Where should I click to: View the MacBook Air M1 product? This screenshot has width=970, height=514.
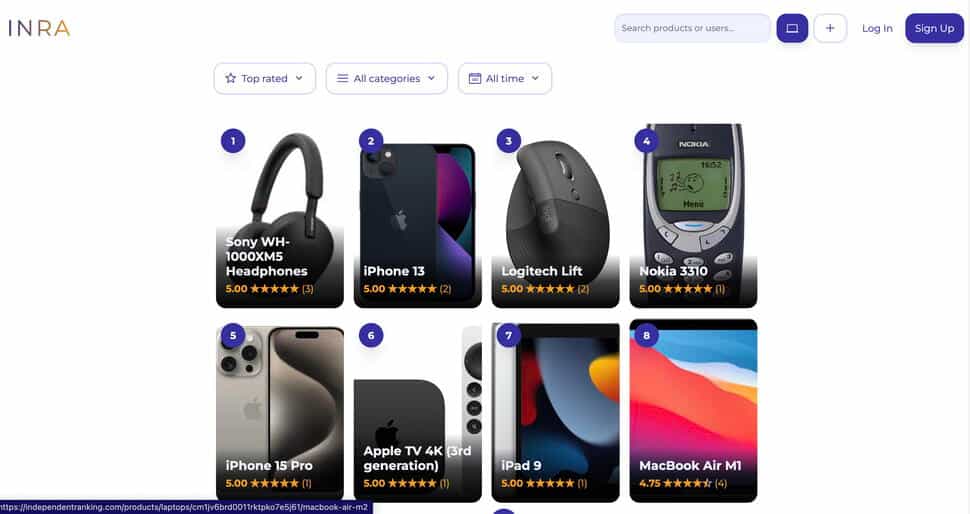pos(693,411)
